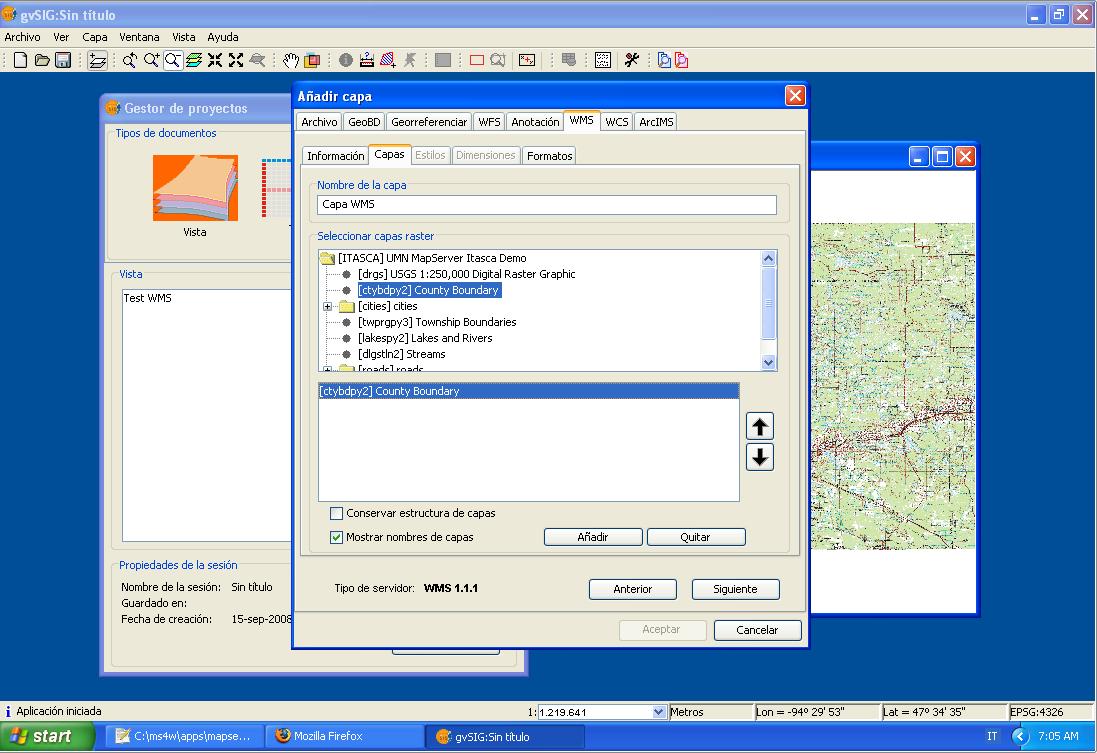The height and width of the screenshot is (753, 1097).
Task: Open preferences with the wrench icon
Action: coord(631,60)
